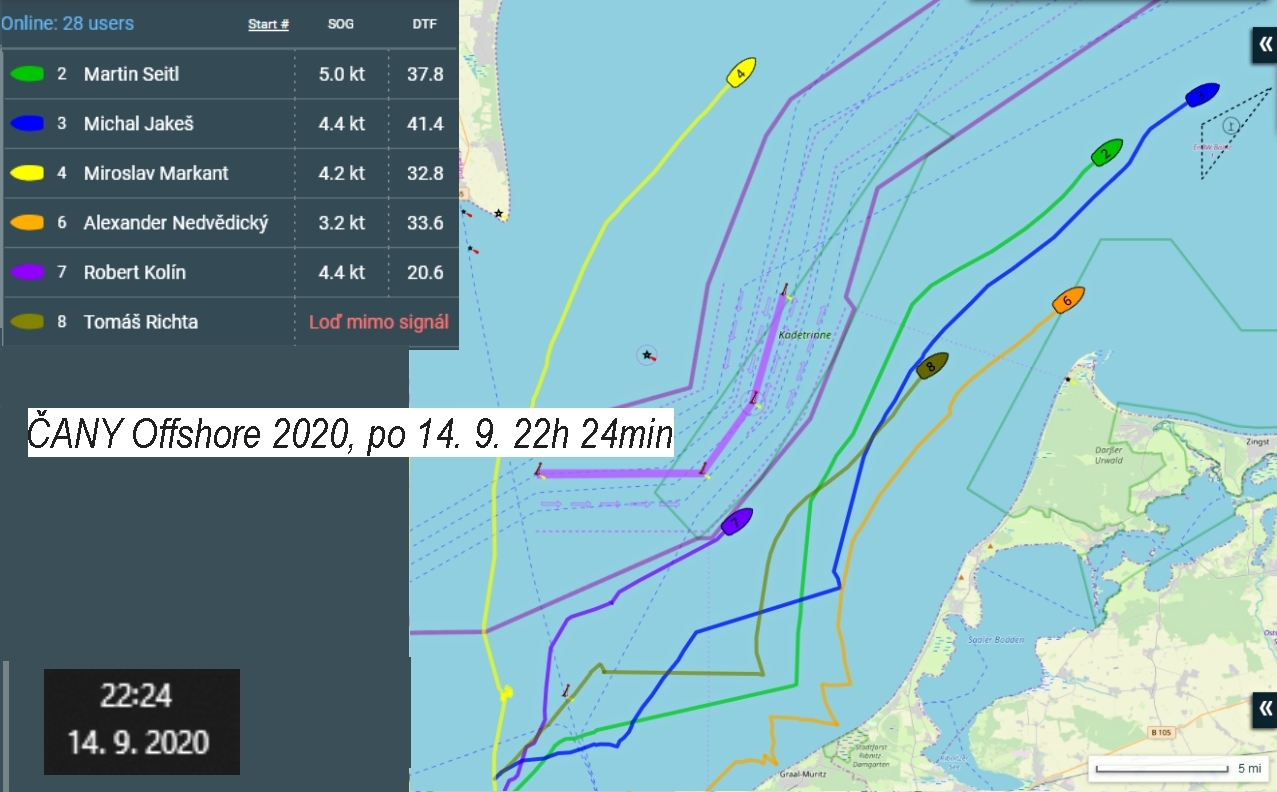Click the Online: 28 users label
Image resolution: width=1277 pixels, height=792 pixels.
point(67,23)
